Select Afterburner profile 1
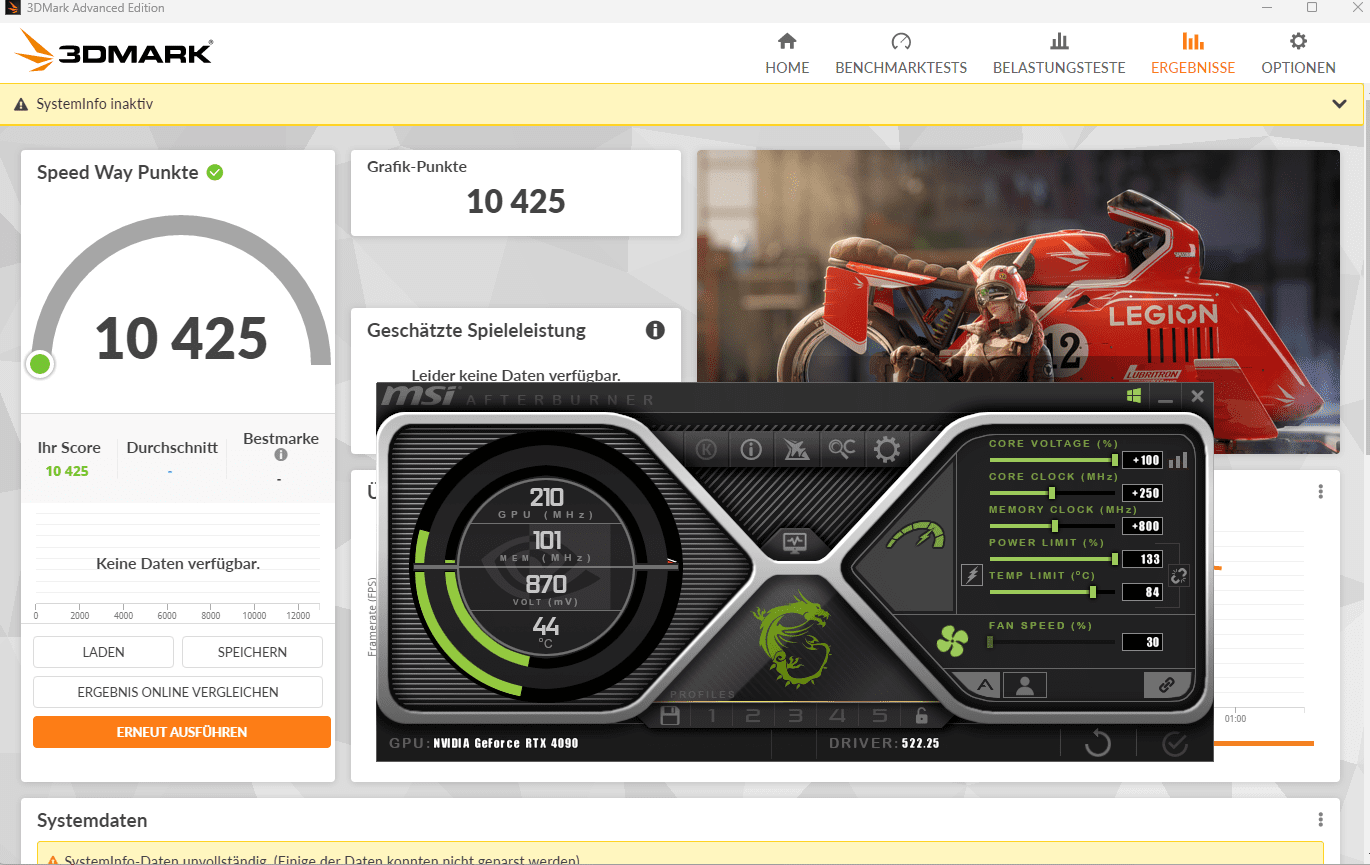The height and width of the screenshot is (865, 1370). coord(712,716)
